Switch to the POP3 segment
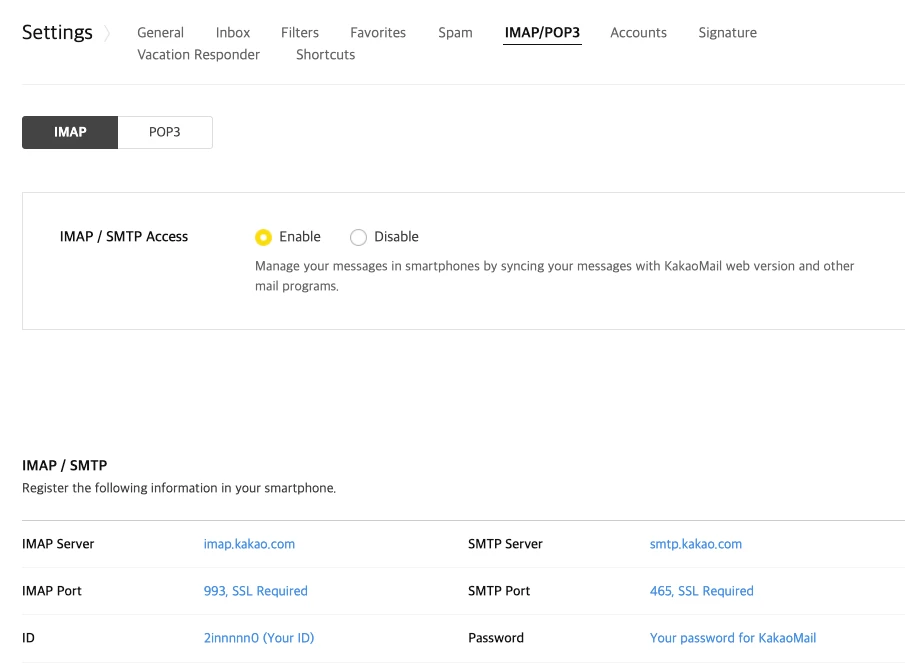905x671 pixels. coord(165,132)
